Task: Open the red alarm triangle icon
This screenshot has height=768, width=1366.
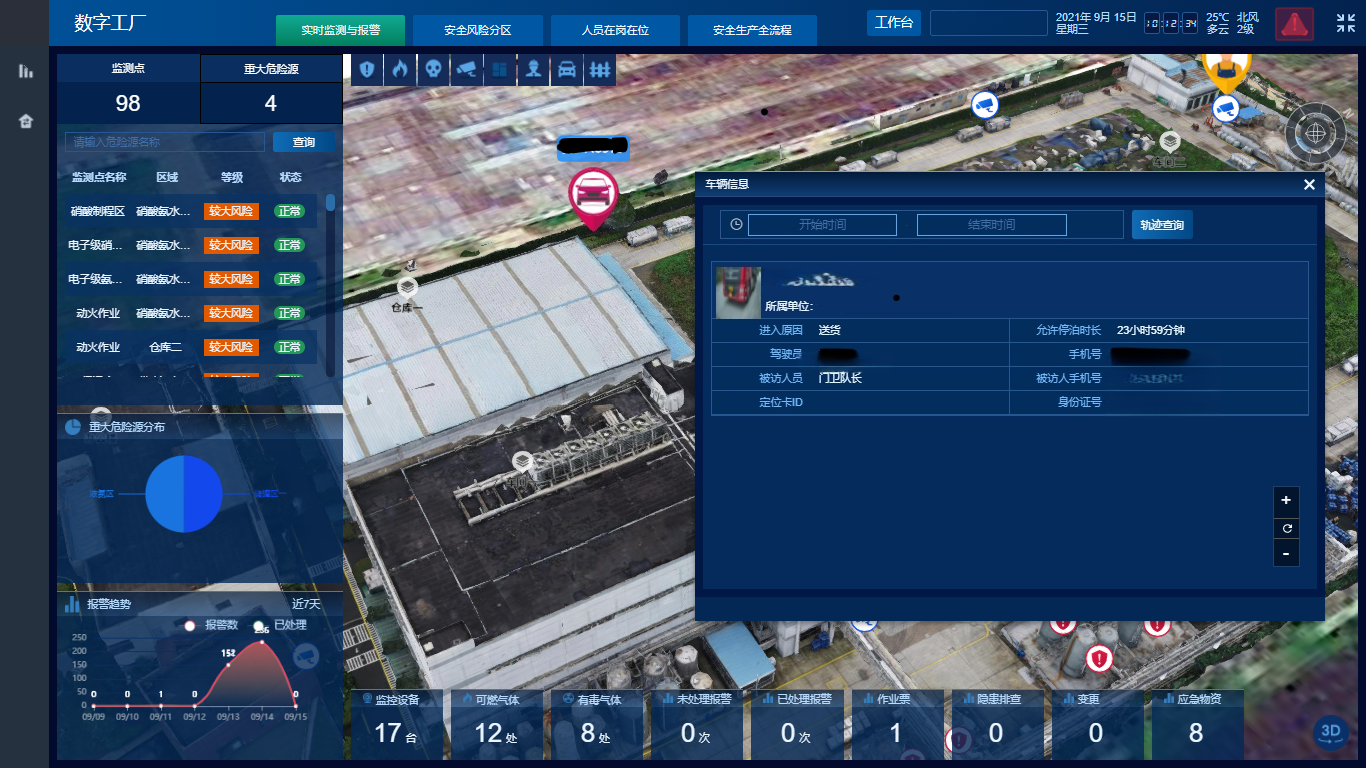Action: (1294, 24)
